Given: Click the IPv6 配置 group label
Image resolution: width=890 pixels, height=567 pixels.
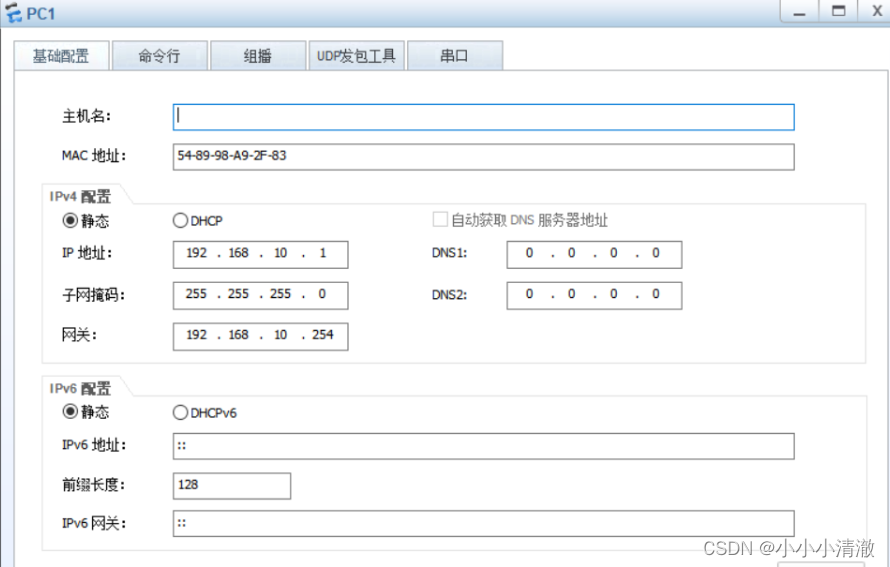Looking at the screenshot, I should [x=80, y=388].
